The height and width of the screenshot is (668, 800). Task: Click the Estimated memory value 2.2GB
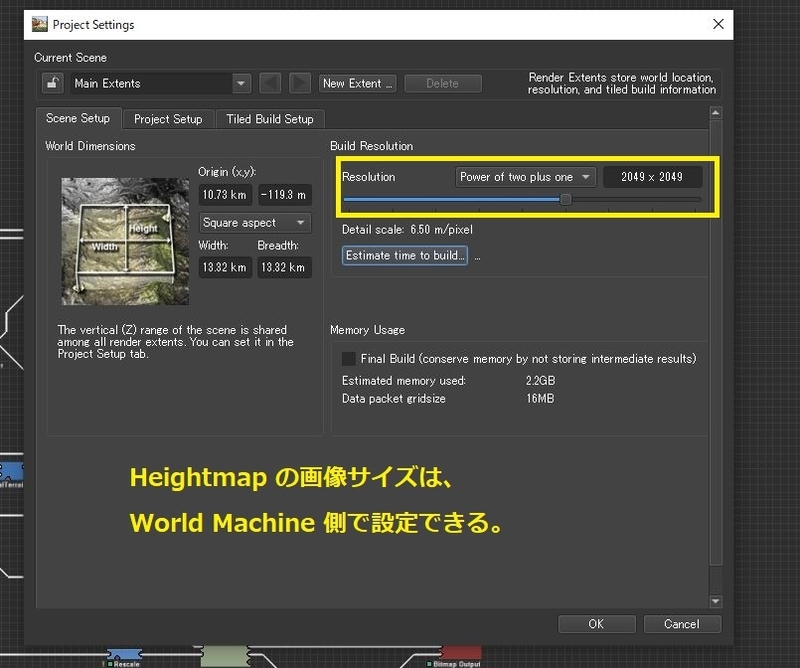(540, 381)
